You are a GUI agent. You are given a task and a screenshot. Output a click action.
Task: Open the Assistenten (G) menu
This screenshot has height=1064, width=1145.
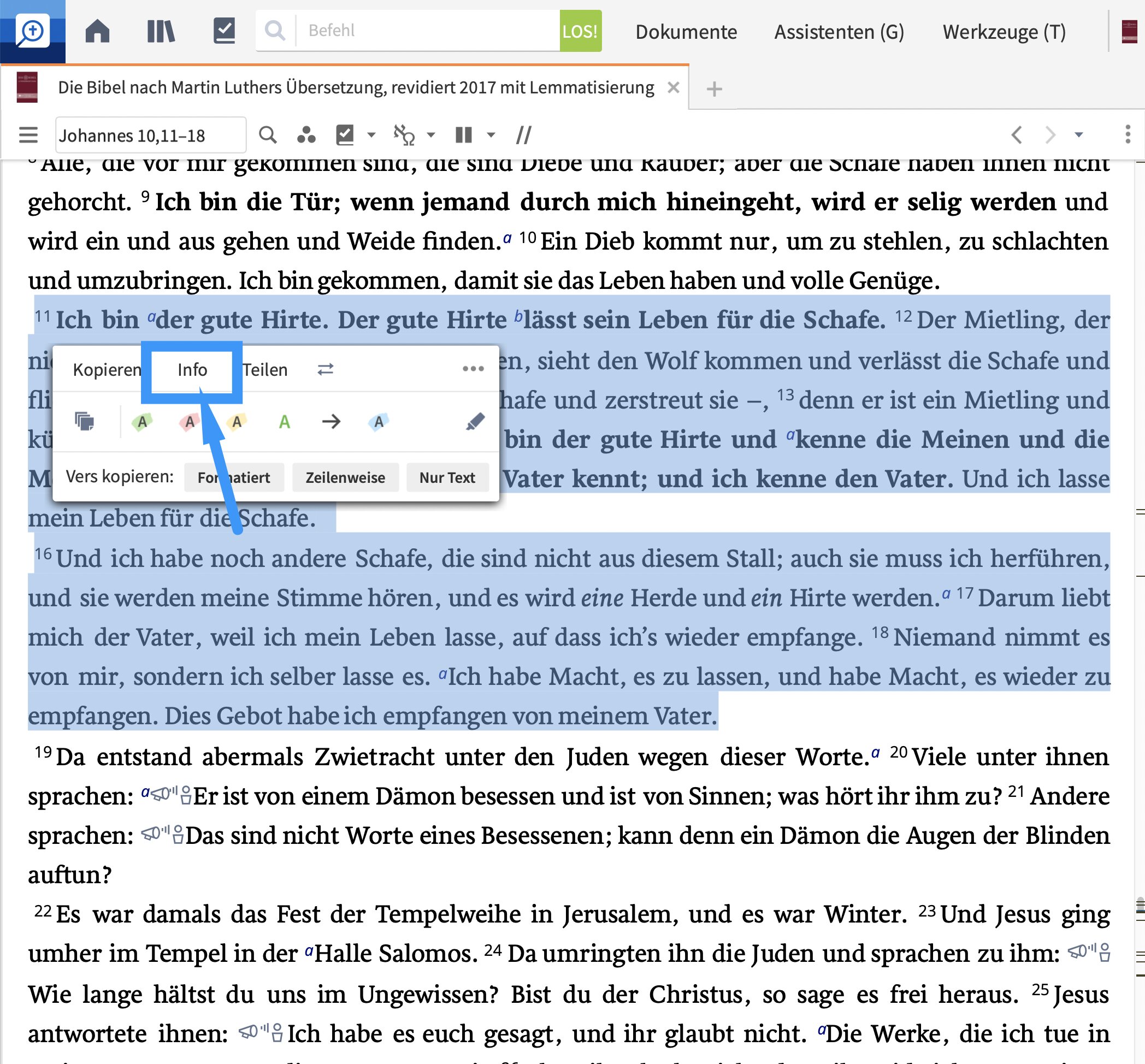(x=839, y=32)
